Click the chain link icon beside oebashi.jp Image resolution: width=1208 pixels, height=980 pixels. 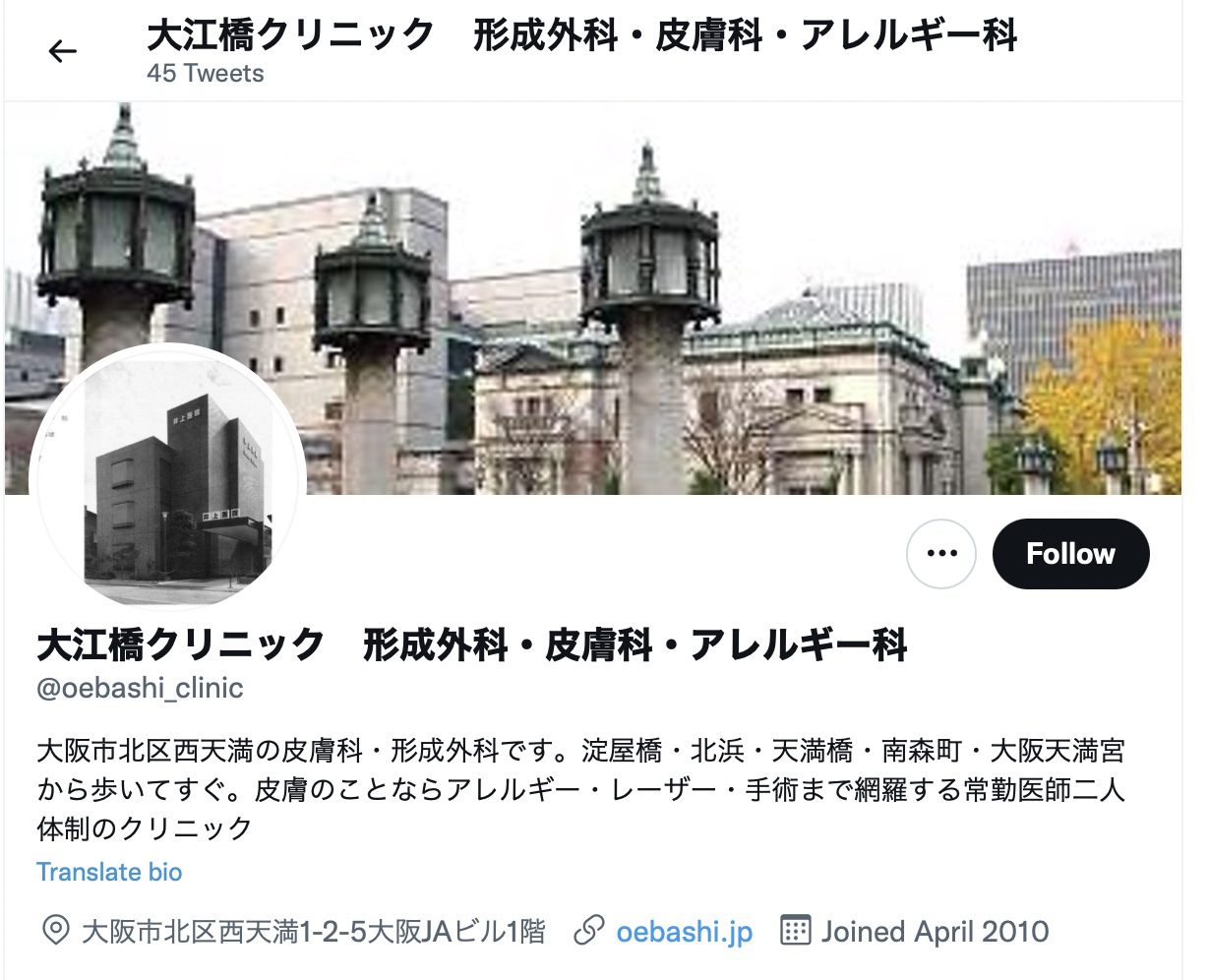pyautogui.click(x=588, y=930)
